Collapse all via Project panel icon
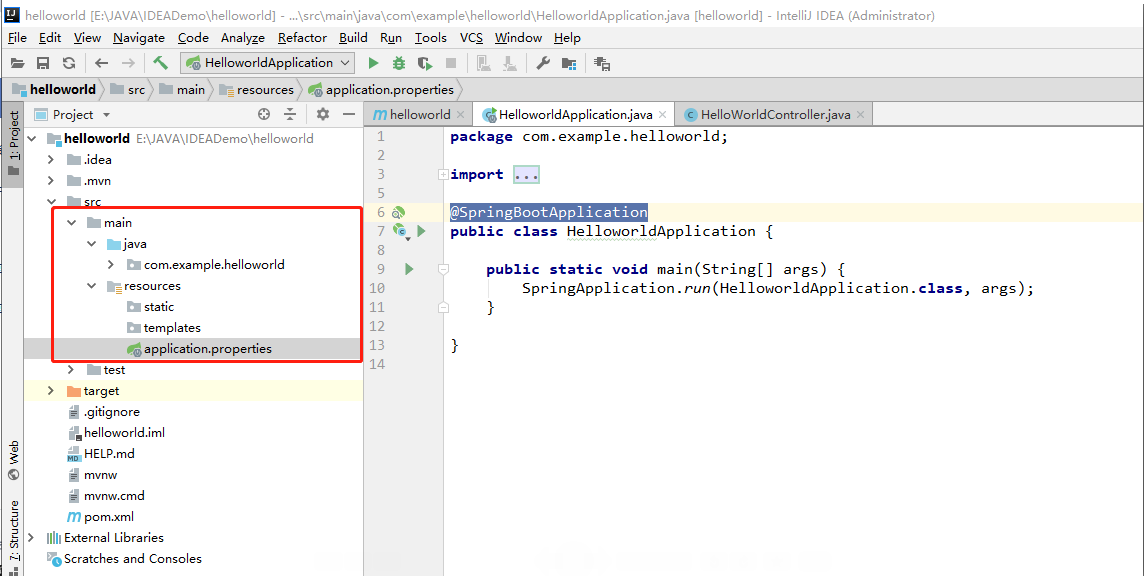 (290, 114)
